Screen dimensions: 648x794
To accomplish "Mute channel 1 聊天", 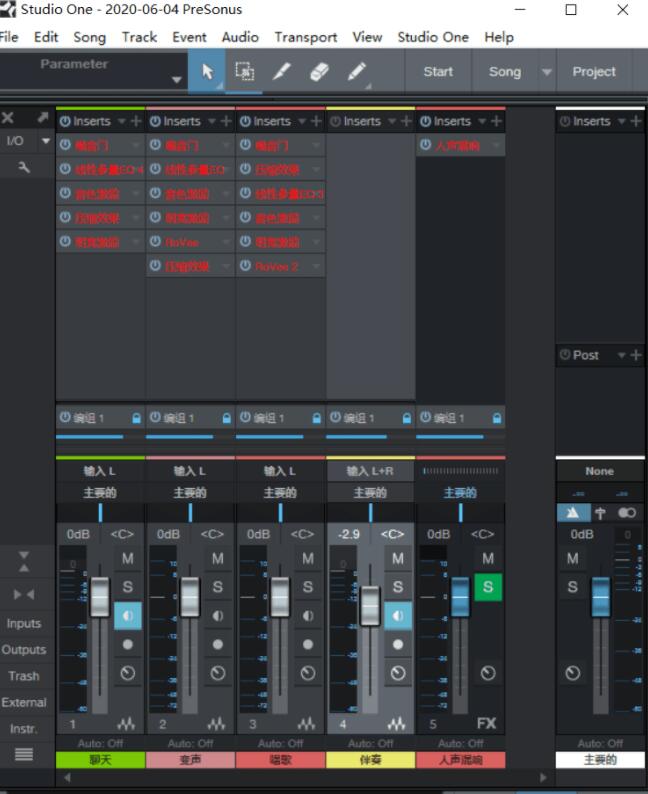I will [x=128, y=559].
